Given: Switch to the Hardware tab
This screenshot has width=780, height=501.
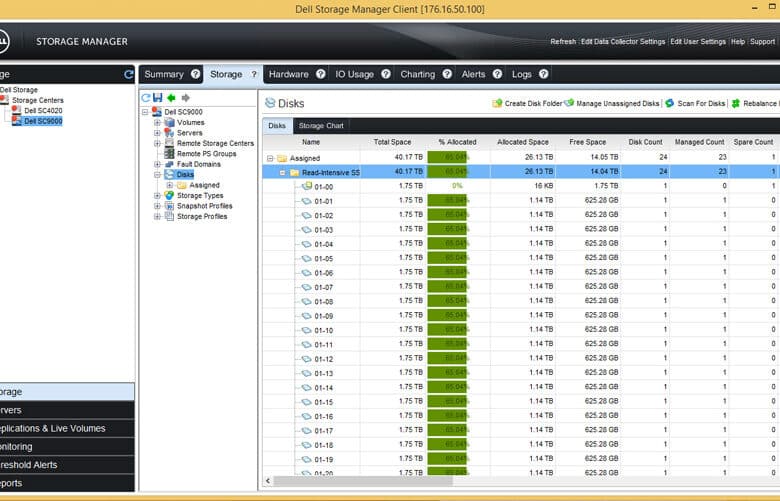Looking at the screenshot, I should 289,74.
